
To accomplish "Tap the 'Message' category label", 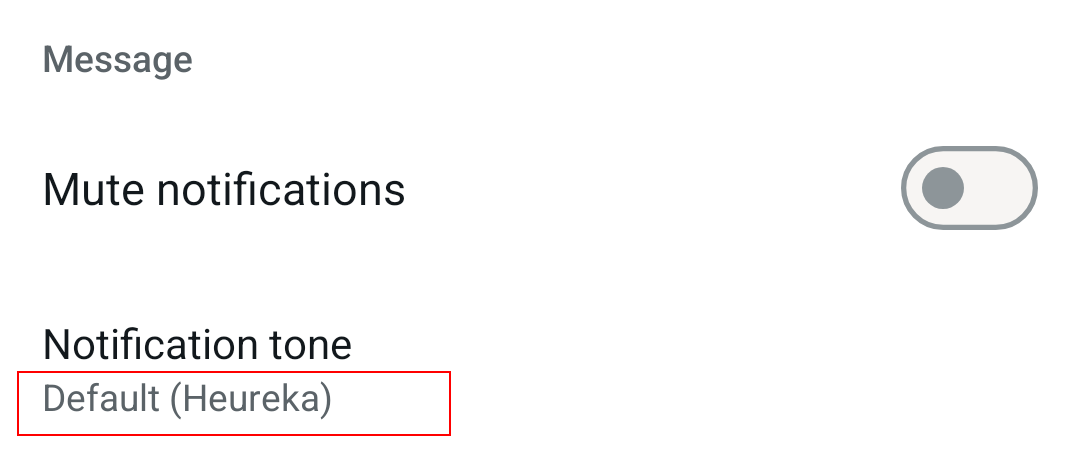I will [117, 60].
